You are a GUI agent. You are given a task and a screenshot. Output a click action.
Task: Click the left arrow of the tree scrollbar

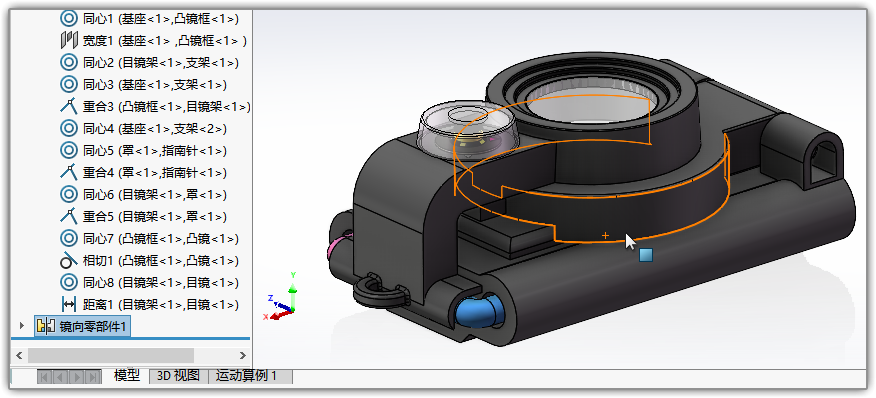coord(18,356)
